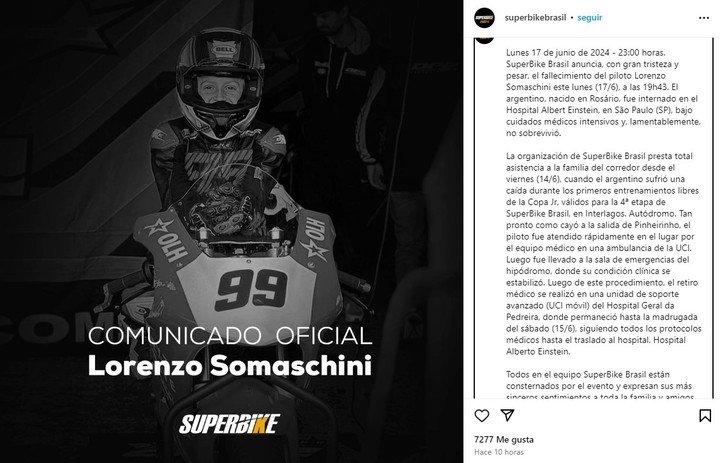View who liked: 7277 Me gusta
720x463 pixels.
point(504,439)
